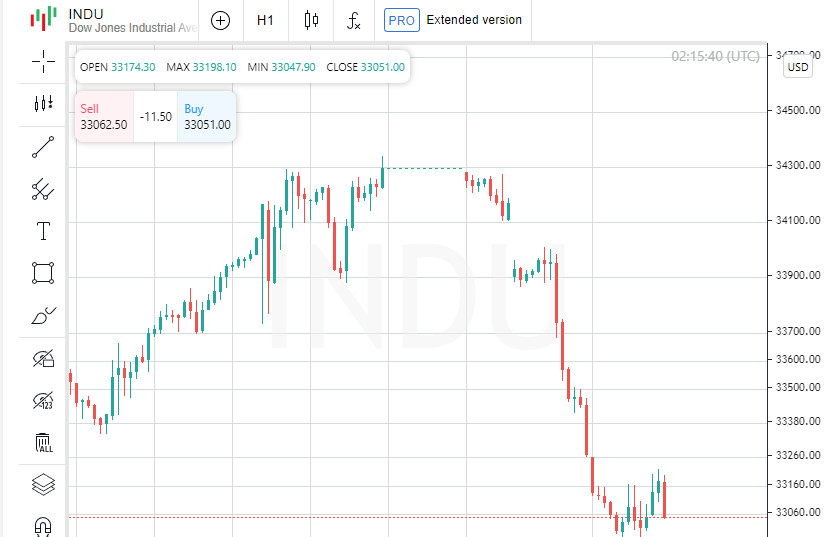Click the Sell 33062.50 button
Image resolution: width=836 pixels, height=537 pixels.
(x=104, y=116)
